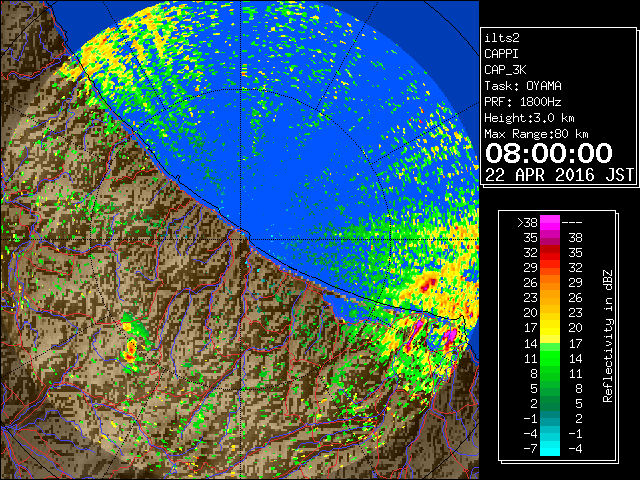Click the Height:3.0 km text
The width and height of the screenshot is (640, 480).
pos(529,118)
